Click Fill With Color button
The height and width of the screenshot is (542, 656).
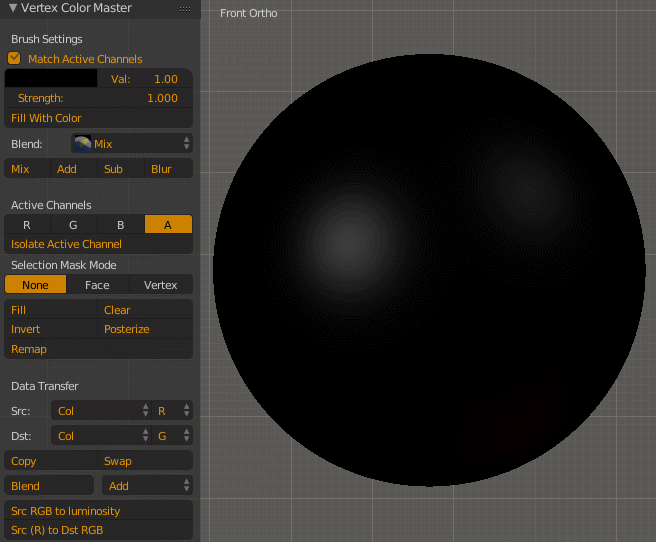(98, 118)
